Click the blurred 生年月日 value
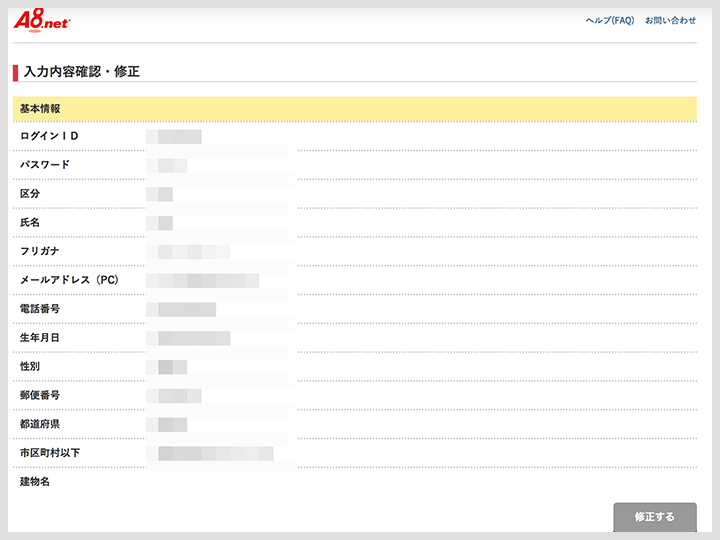 189,338
